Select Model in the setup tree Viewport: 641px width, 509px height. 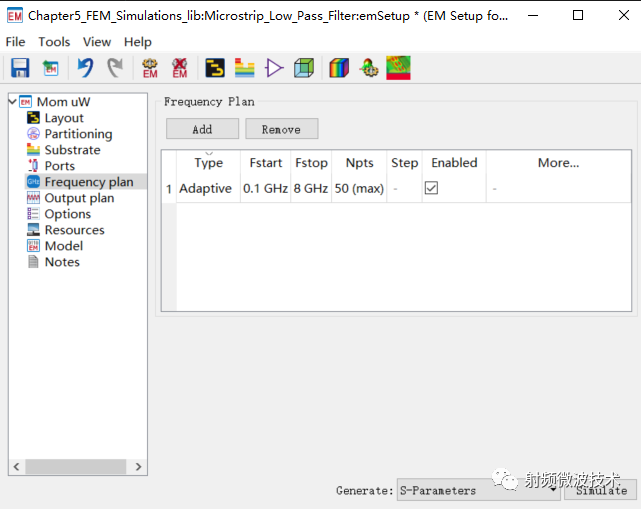point(64,246)
